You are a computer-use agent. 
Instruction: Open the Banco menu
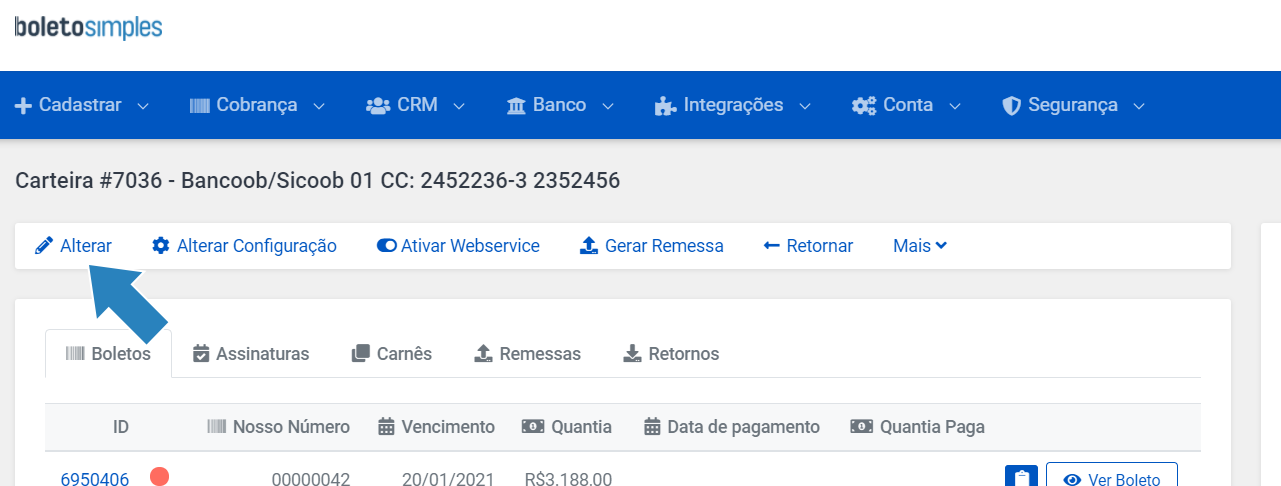pyautogui.click(x=561, y=105)
